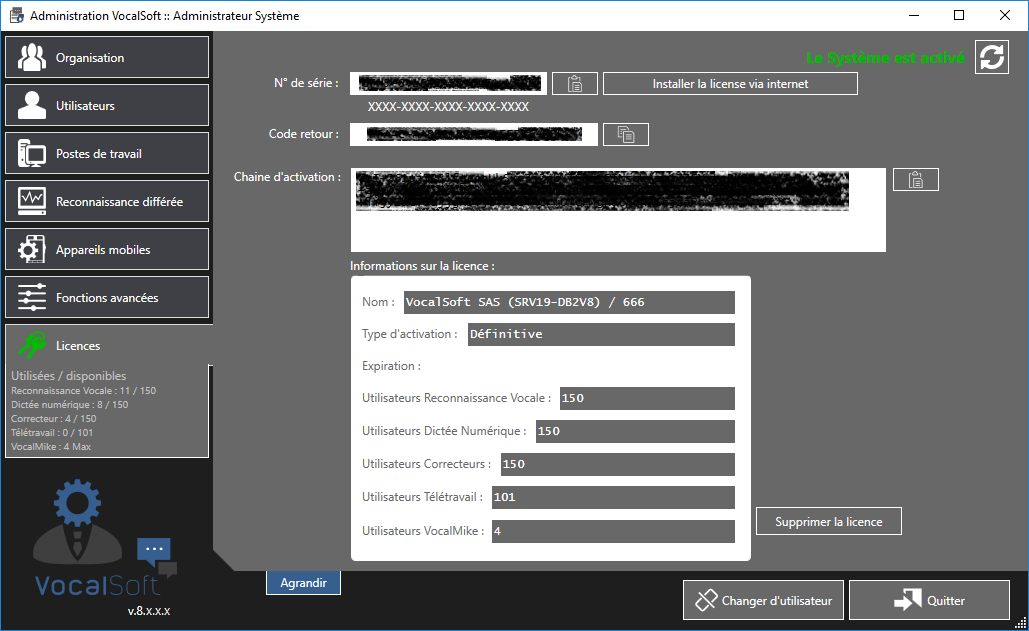Screen dimensions: 1029x631
Task: Go to Postes de travail
Action: (107, 153)
